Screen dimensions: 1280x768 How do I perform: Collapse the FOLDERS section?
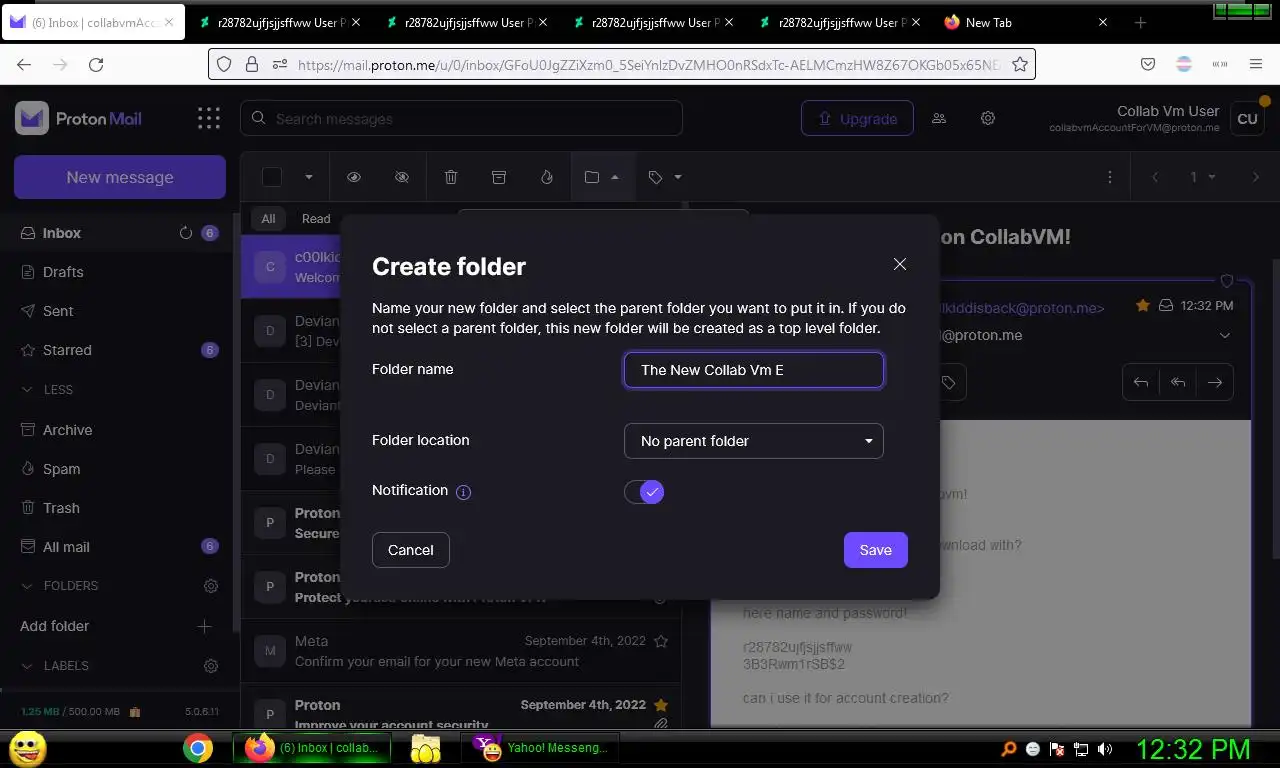tap(60, 586)
